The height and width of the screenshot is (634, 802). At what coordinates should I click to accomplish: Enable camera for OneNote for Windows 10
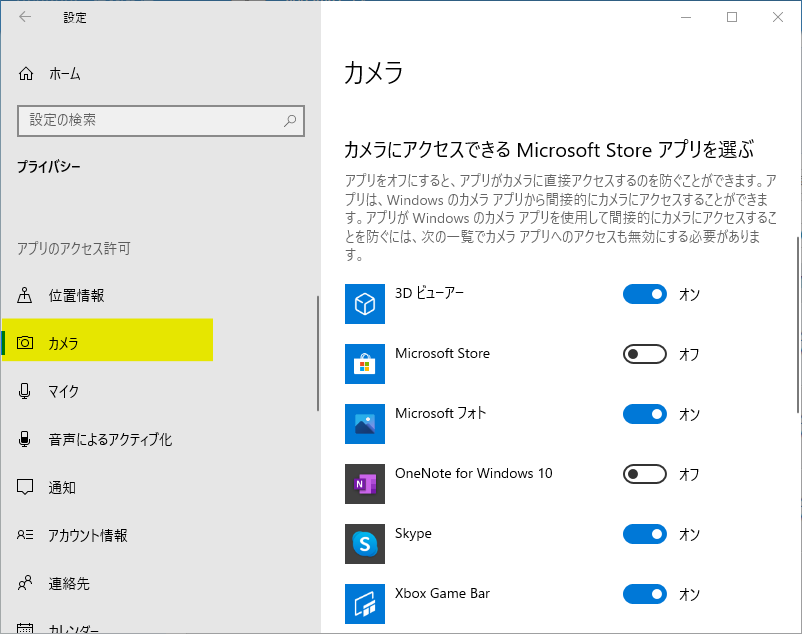point(644,474)
